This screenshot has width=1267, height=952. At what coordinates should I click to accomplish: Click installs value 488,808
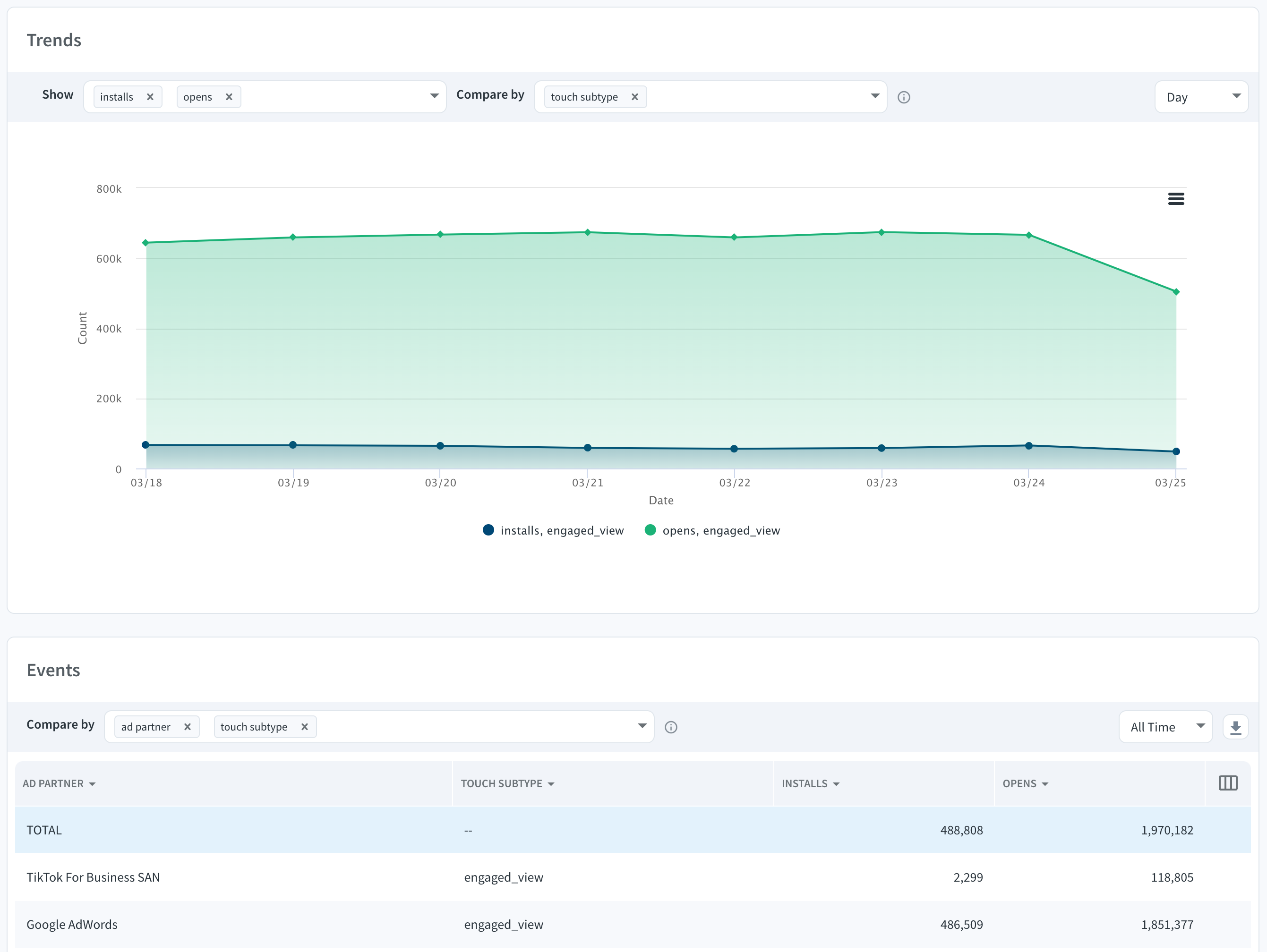point(962,830)
